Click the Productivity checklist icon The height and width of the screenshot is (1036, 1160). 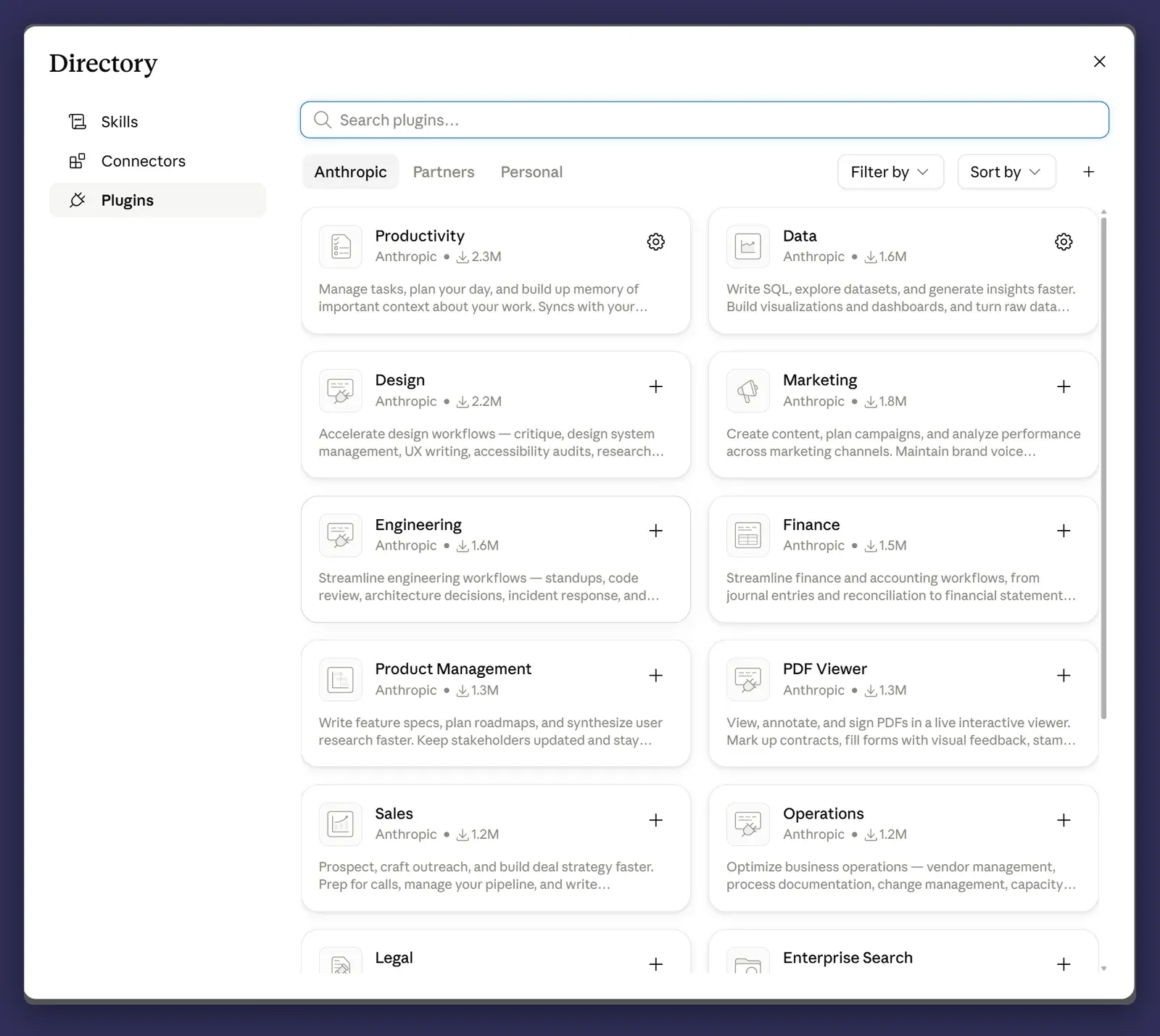tap(341, 246)
